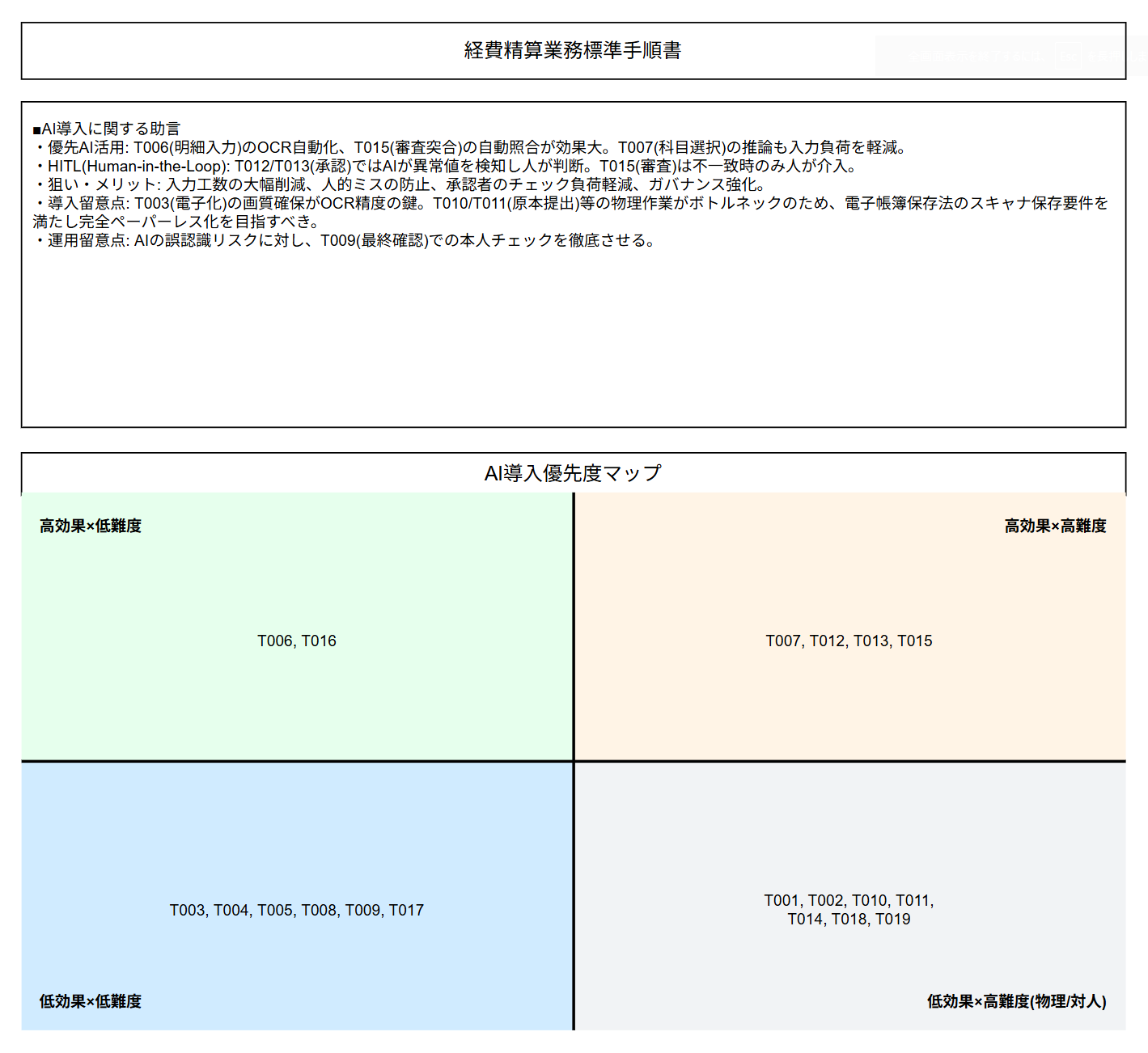Viewport: 1148px width, 1053px height.
Task: Select the text T003, T004, T005, T008, T009, T017
Action: [297, 910]
